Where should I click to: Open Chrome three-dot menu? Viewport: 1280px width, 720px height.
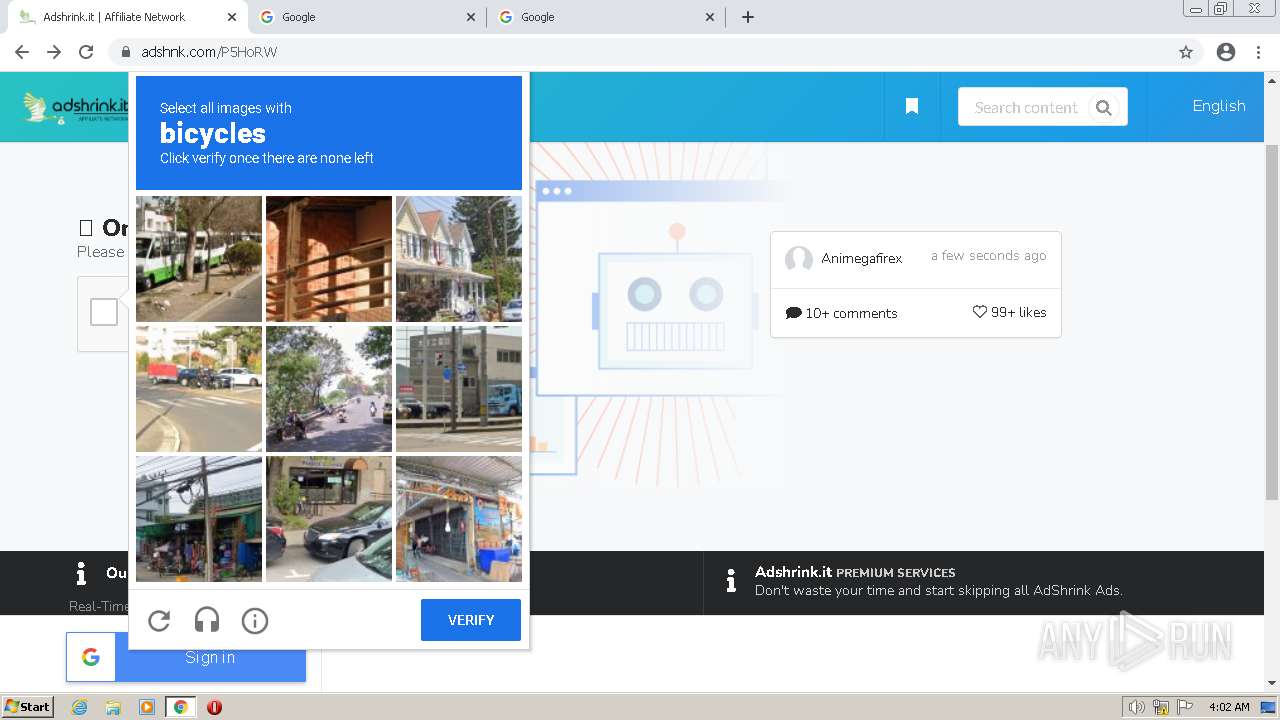[x=1259, y=52]
